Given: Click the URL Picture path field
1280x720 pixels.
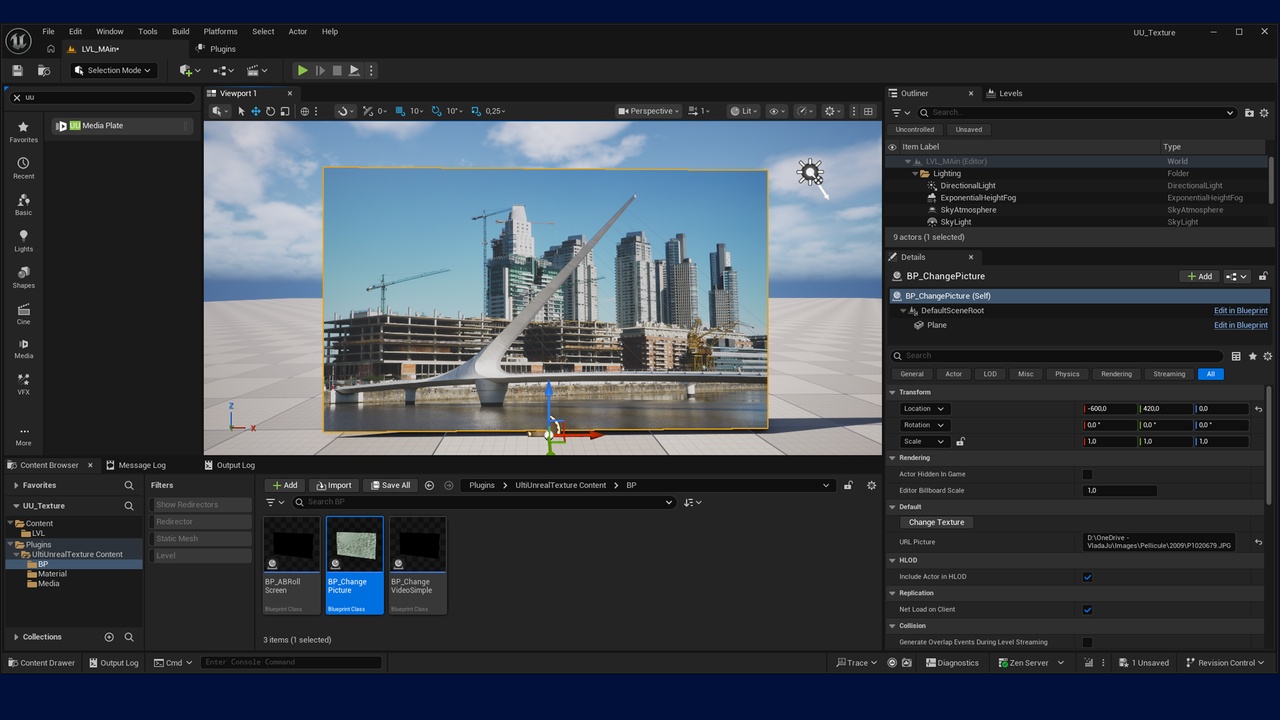Looking at the screenshot, I should point(1159,542).
